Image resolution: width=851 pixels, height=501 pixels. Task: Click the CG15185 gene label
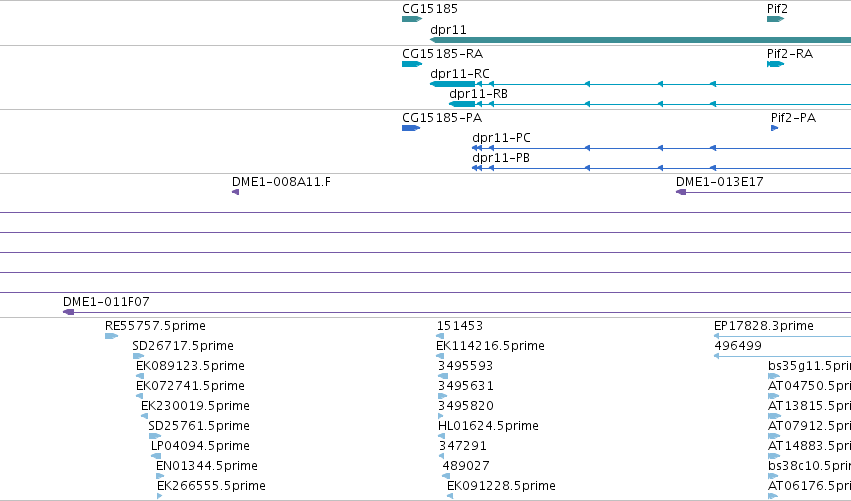[430, 9]
